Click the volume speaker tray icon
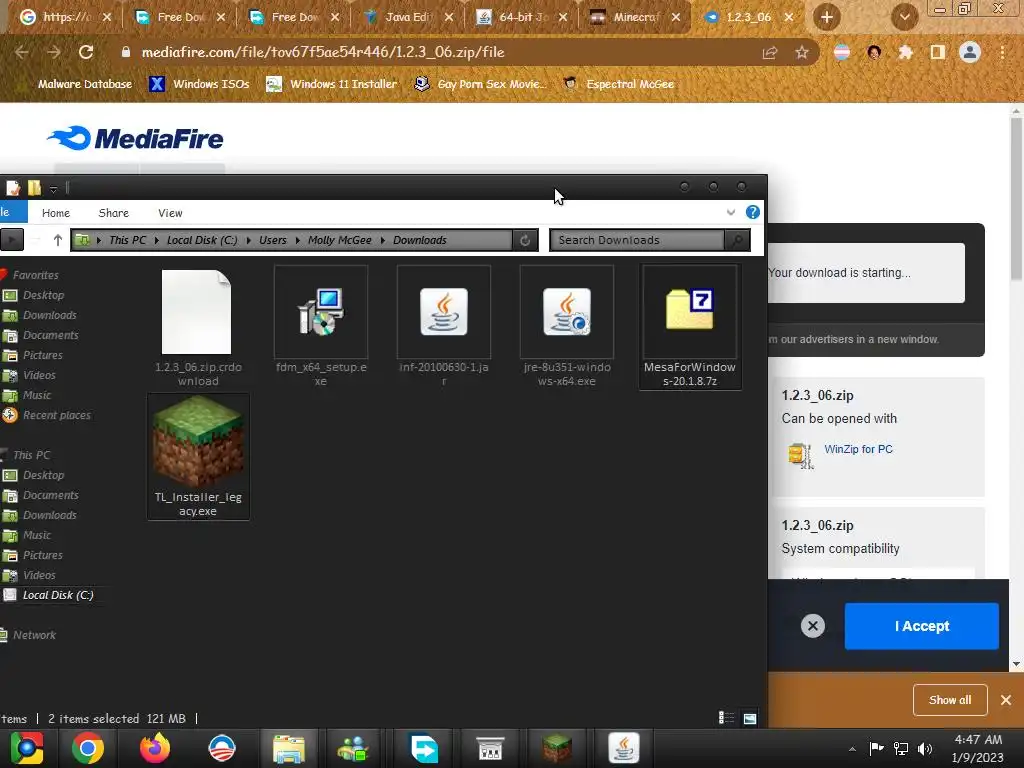Screen dimensions: 1024x768 [925, 749]
